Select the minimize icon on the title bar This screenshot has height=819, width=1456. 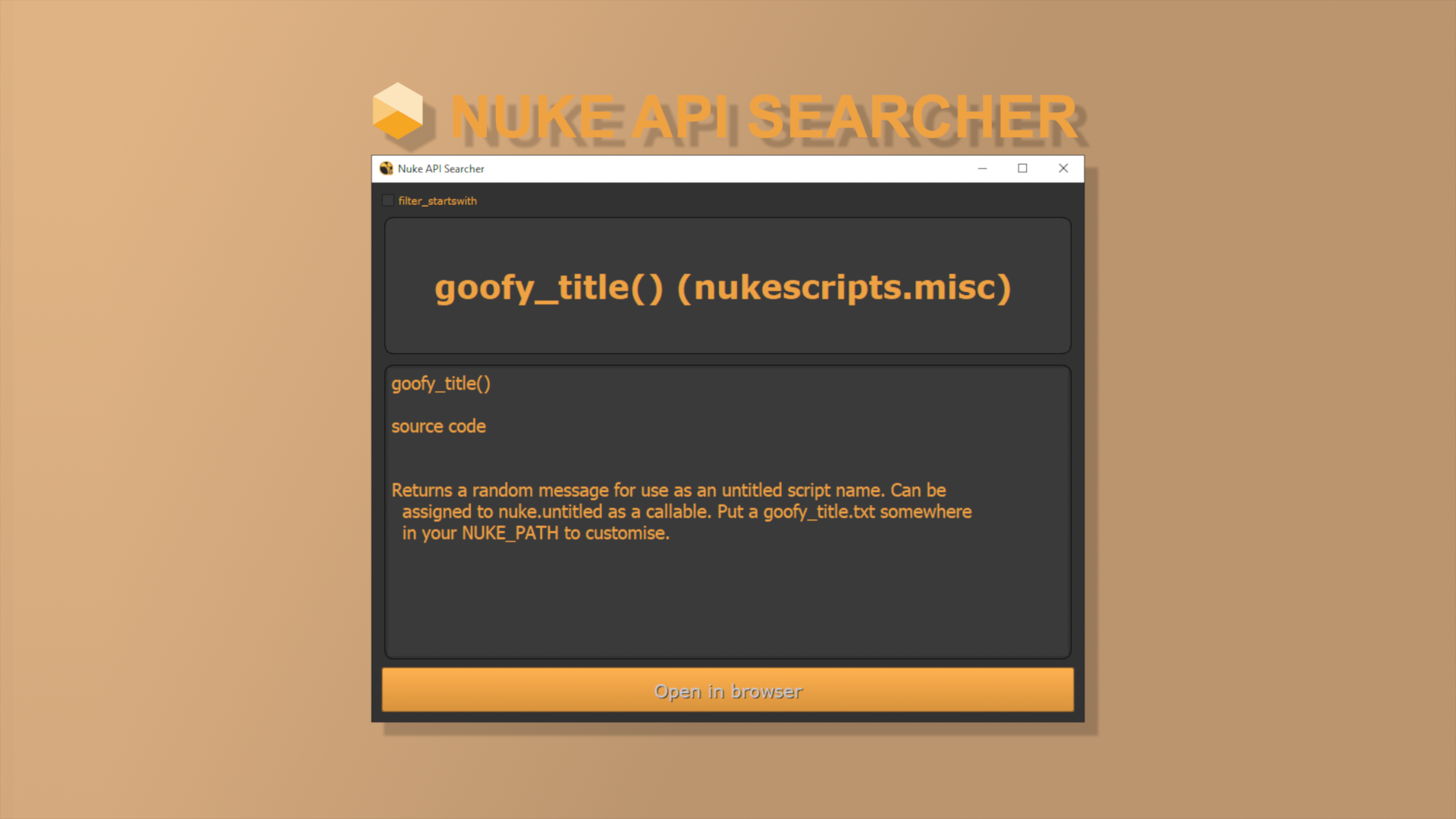tap(982, 168)
